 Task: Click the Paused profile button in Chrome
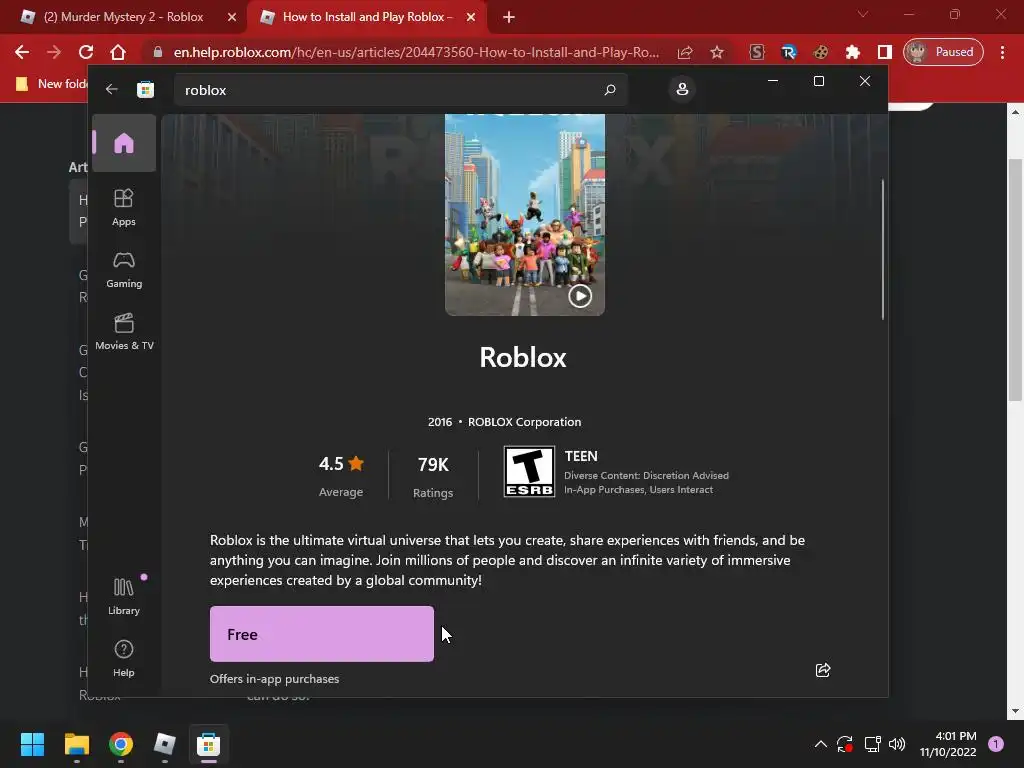(x=943, y=52)
